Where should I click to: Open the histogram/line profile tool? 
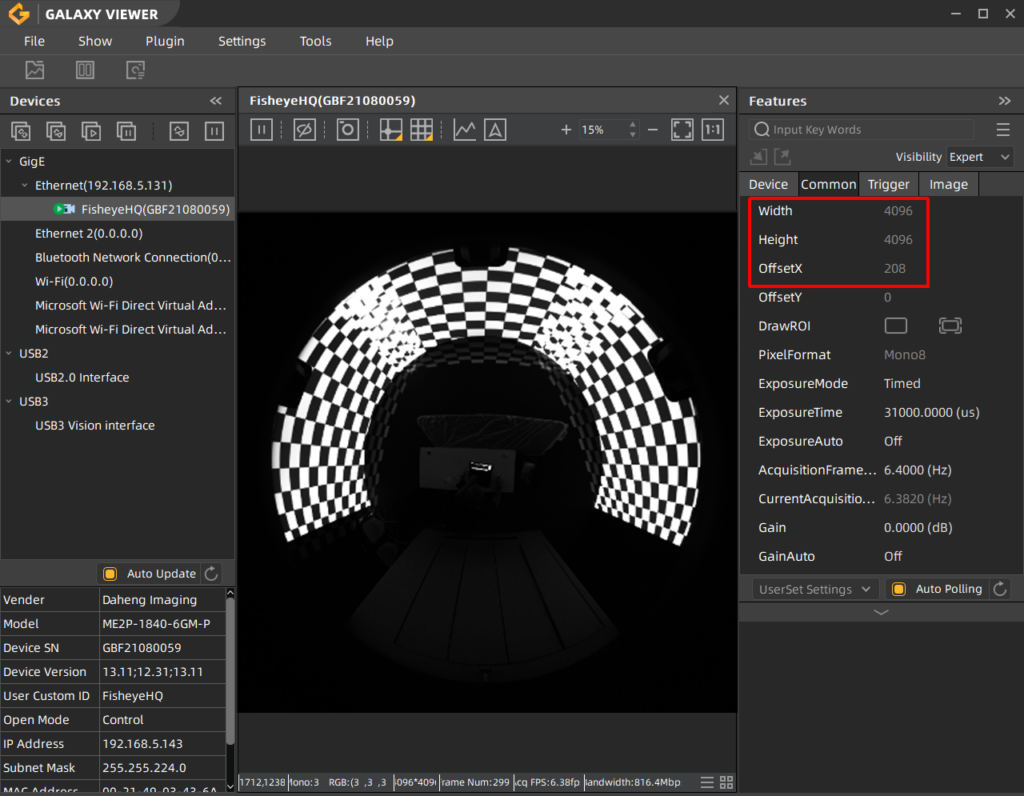(465, 129)
